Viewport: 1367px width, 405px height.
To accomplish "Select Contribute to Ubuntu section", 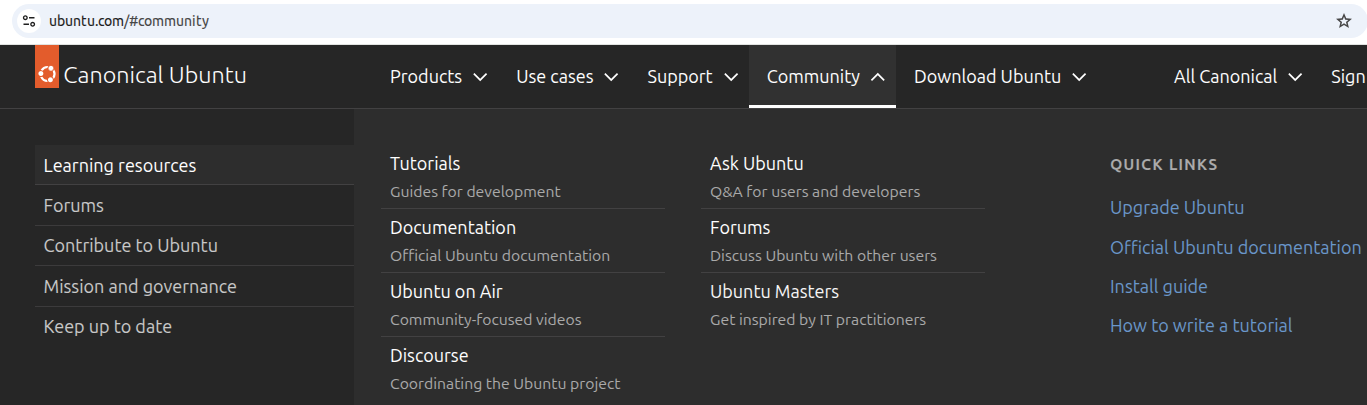I will [194, 245].
